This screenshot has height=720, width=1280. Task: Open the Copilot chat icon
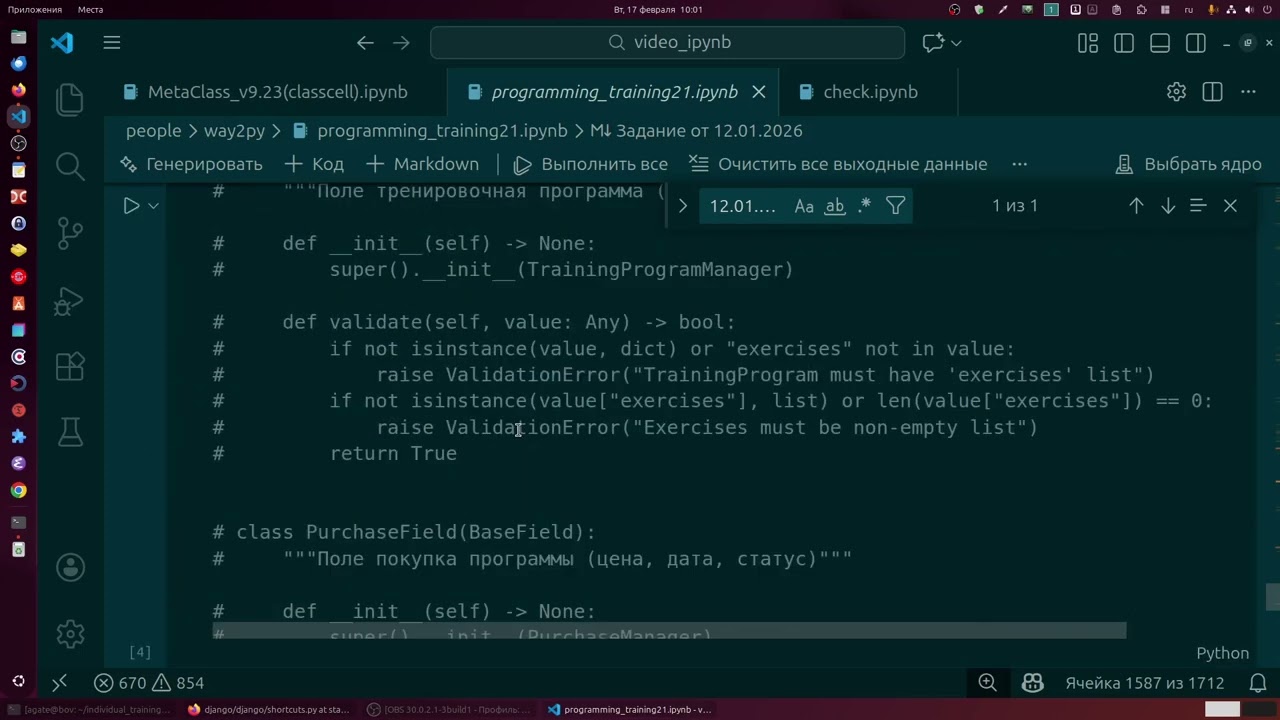933,42
